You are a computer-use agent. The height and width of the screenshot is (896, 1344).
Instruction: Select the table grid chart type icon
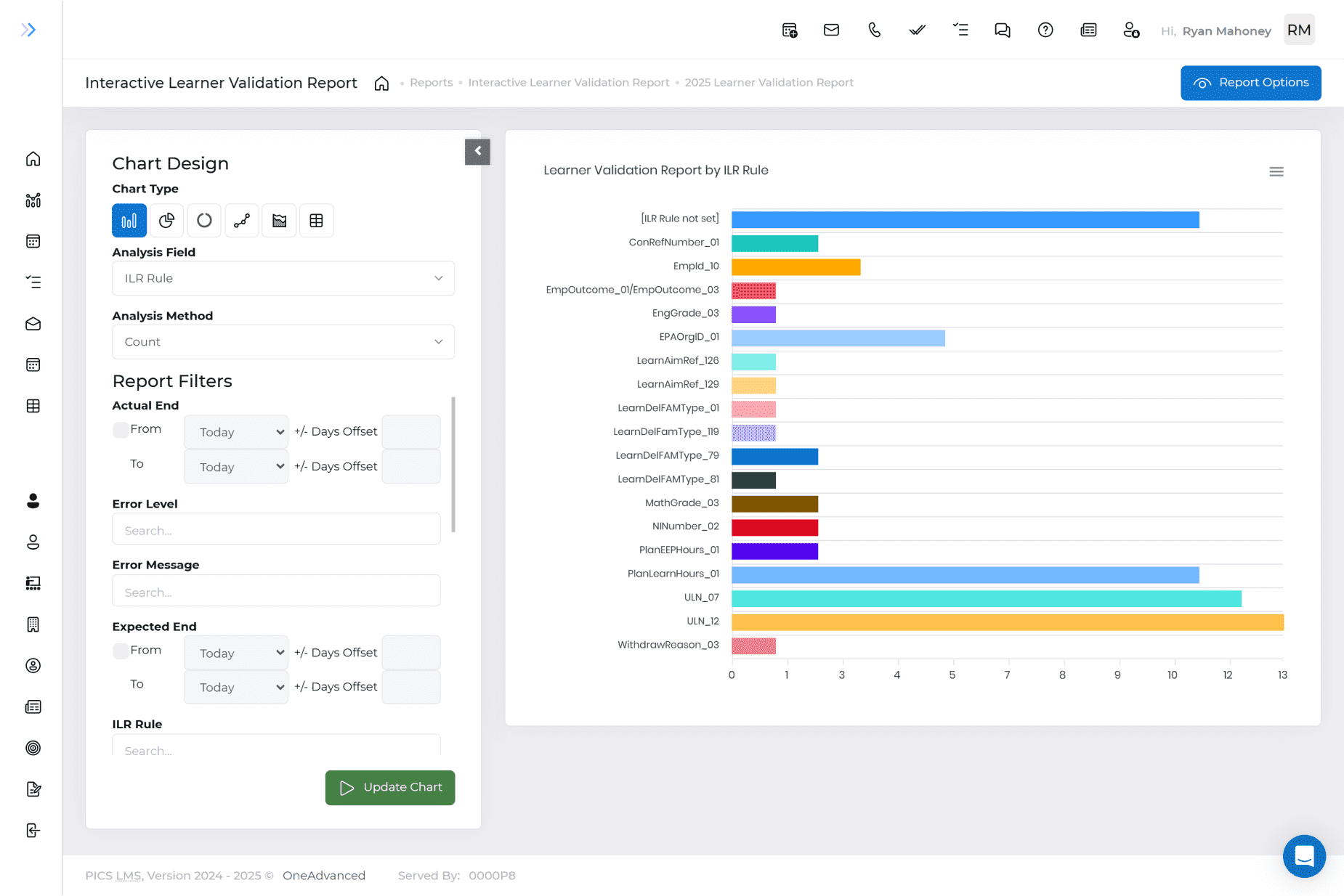[316, 221]
